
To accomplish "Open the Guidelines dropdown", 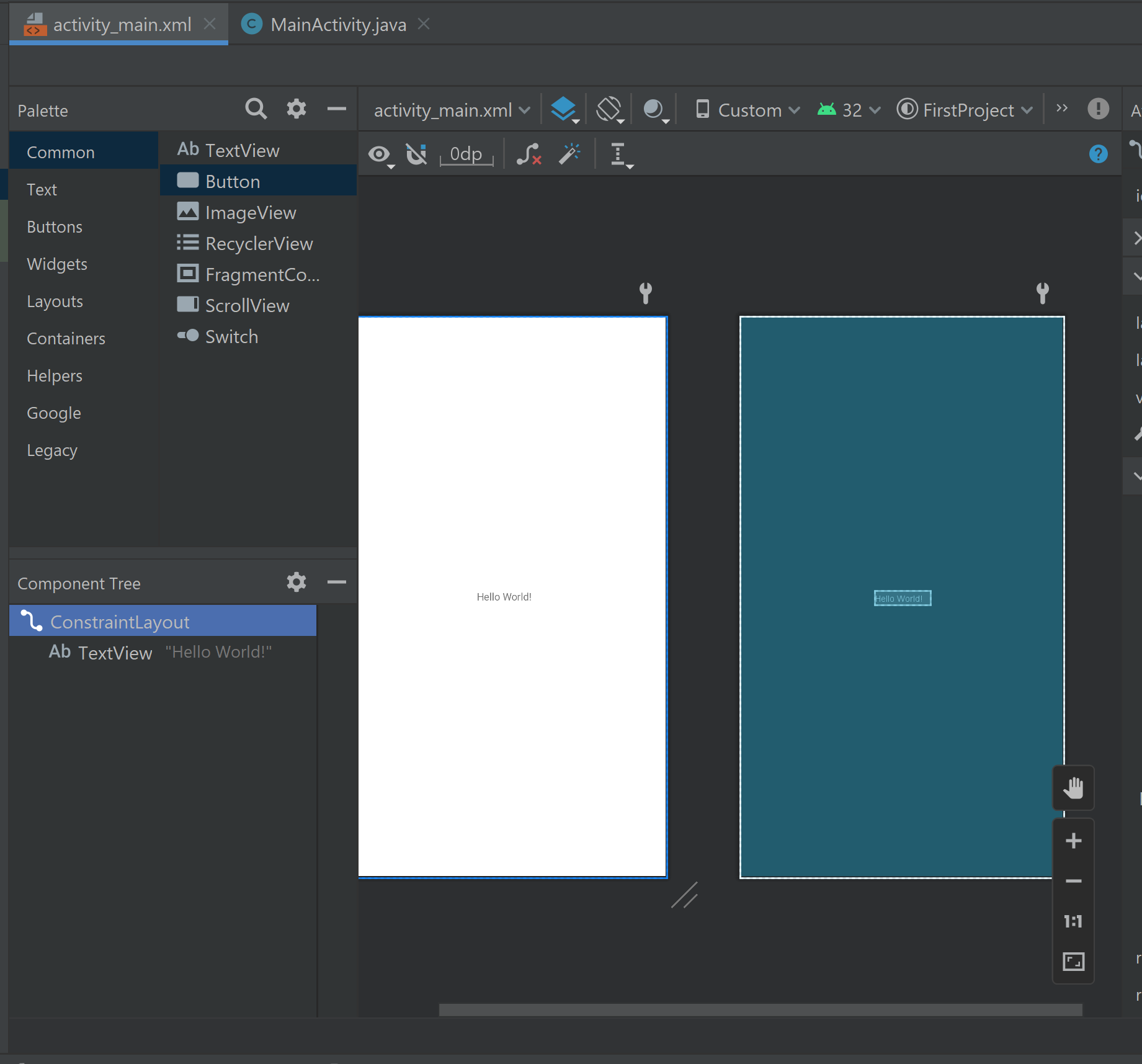I will pyautogui.click(x=621, y=154).
